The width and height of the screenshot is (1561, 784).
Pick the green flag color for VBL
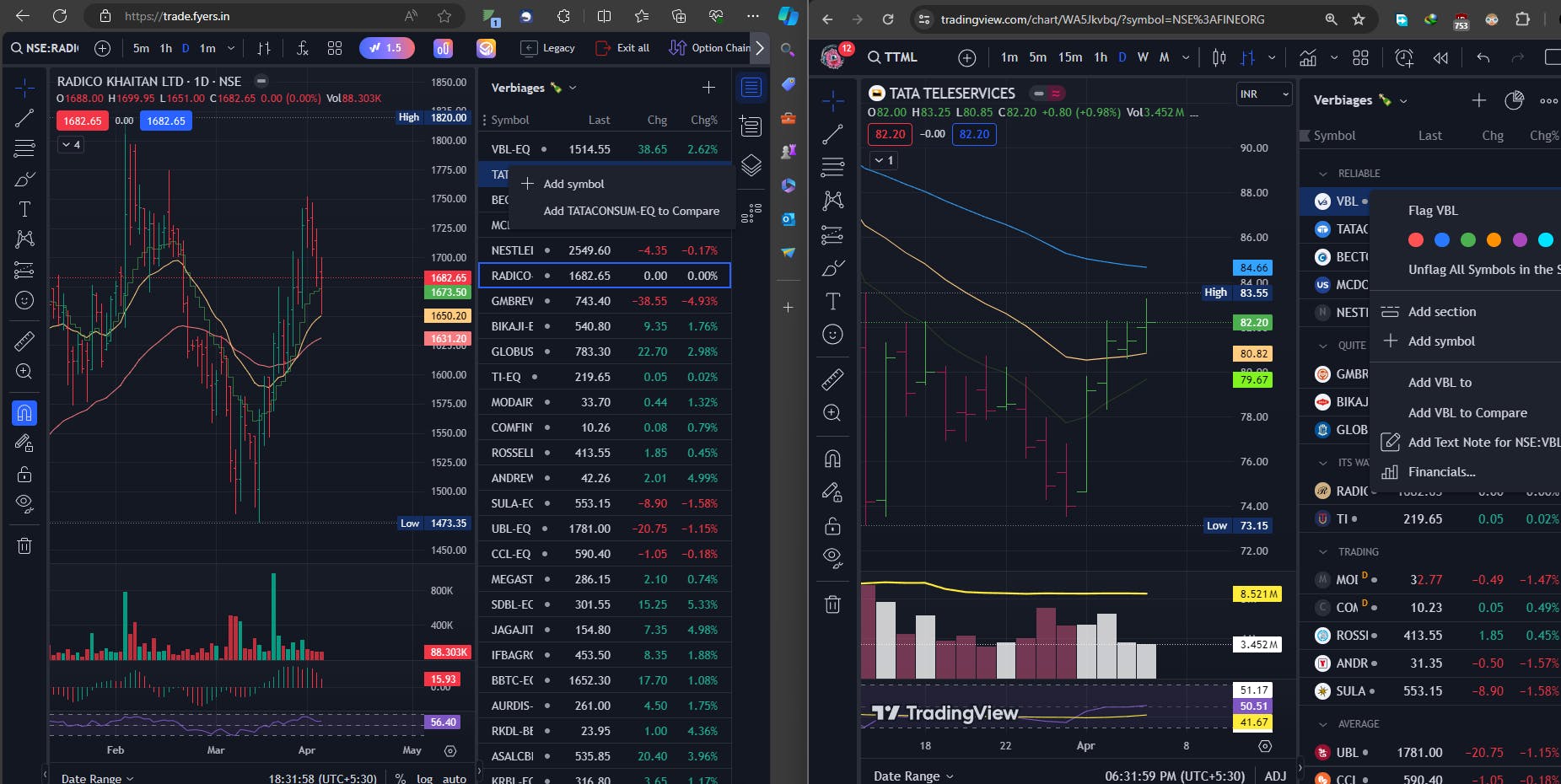coord(1468,240)
